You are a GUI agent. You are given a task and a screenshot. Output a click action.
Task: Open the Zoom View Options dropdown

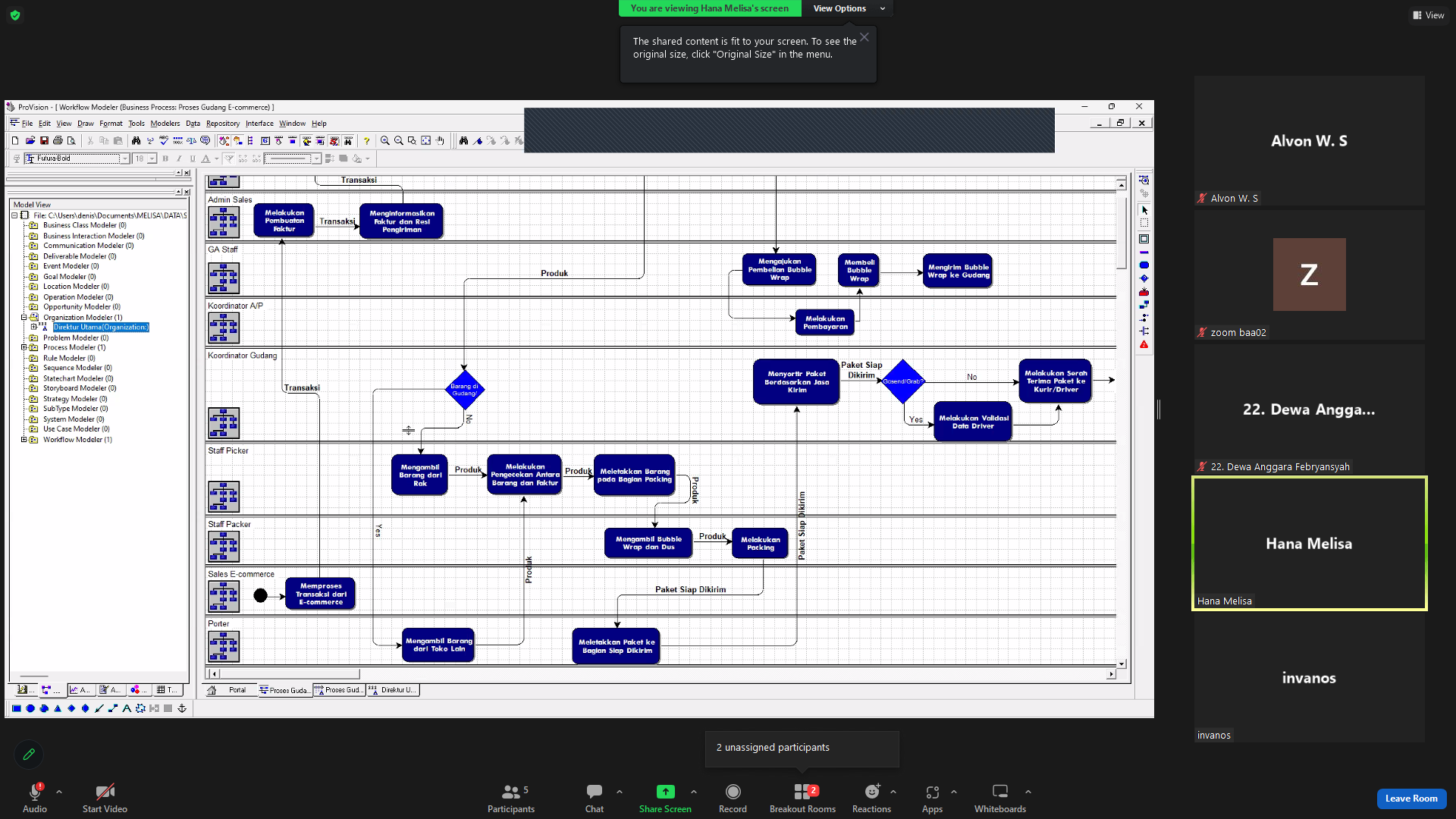tap(849, 8)
